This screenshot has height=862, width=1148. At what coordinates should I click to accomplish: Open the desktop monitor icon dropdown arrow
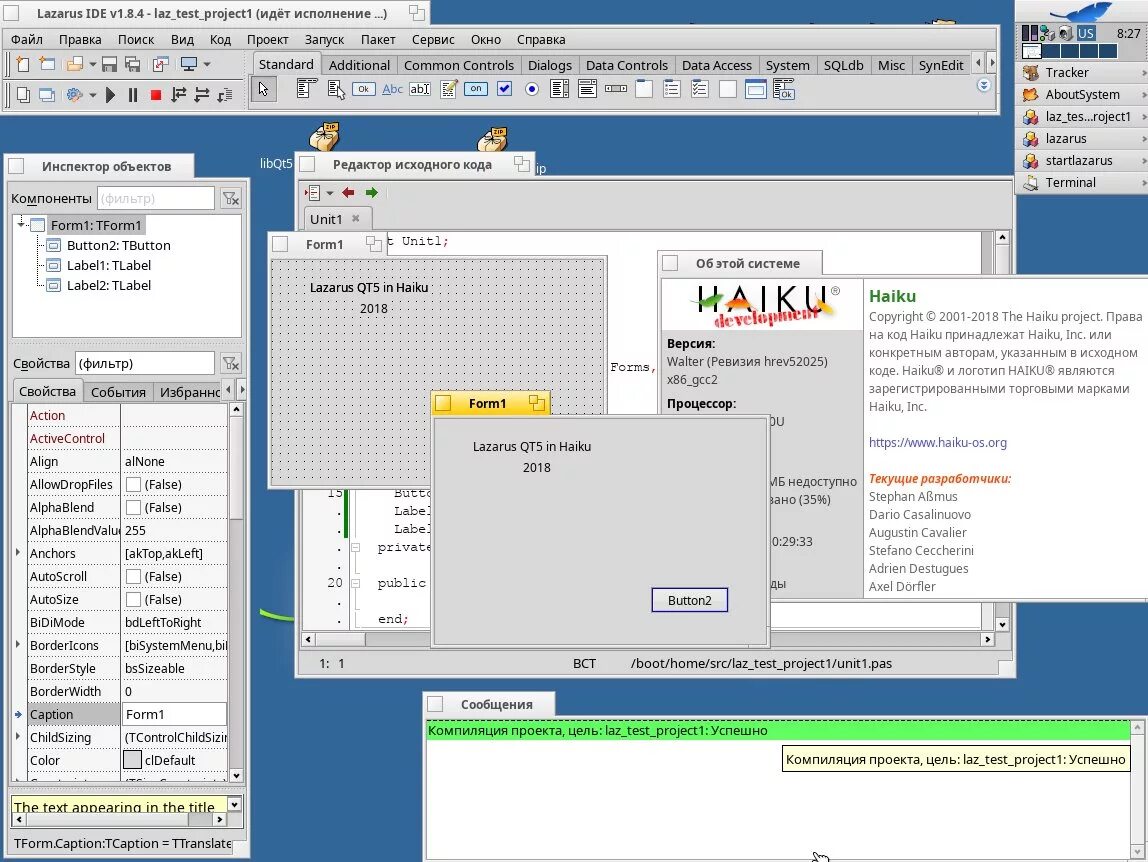[x=207, y=64]
